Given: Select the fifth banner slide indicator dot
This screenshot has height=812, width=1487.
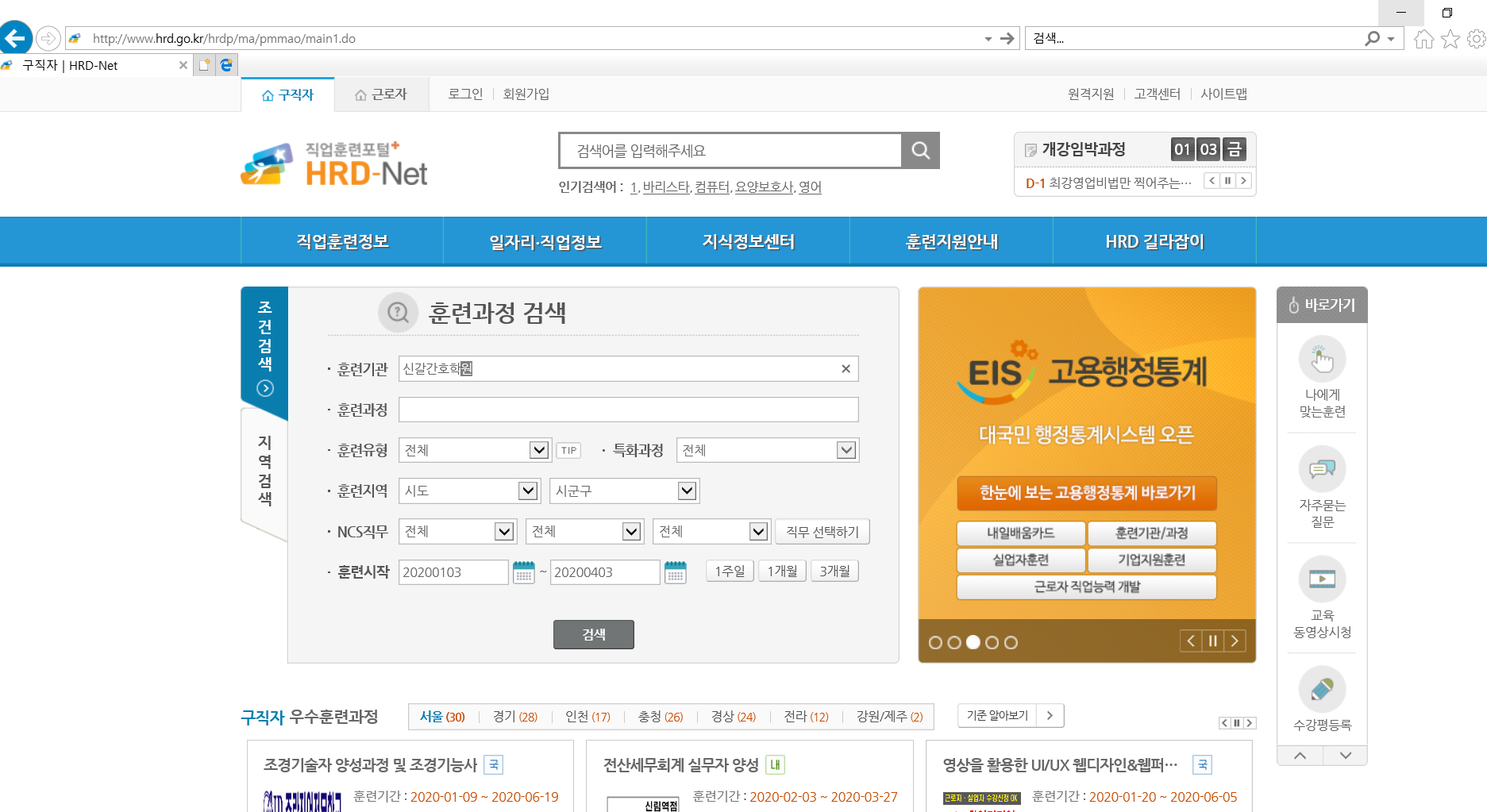Looking at the screenshot, I should coord(1011,643).
